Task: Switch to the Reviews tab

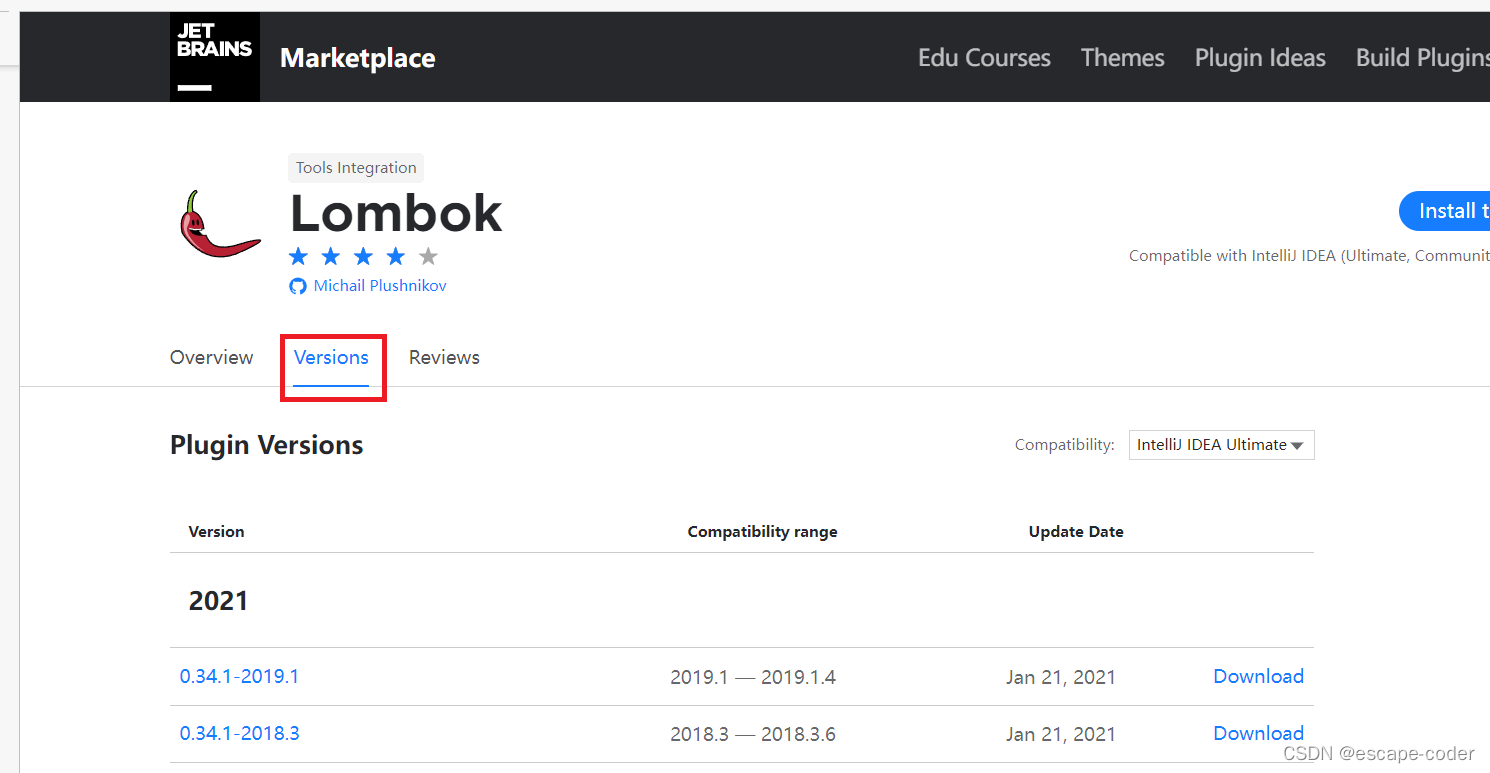Action: tap(444, 357)
